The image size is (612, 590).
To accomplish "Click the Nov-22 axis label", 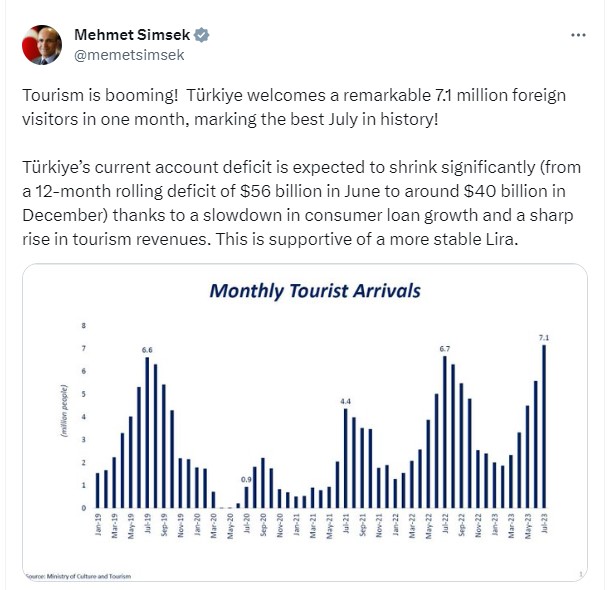I will (x=478, y=525).
